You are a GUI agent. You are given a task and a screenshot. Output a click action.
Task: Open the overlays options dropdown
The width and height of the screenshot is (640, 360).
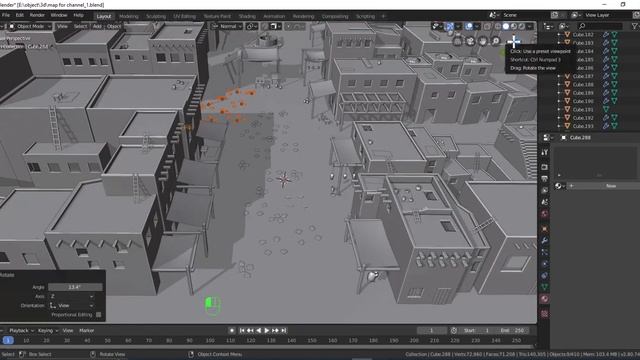476,26
